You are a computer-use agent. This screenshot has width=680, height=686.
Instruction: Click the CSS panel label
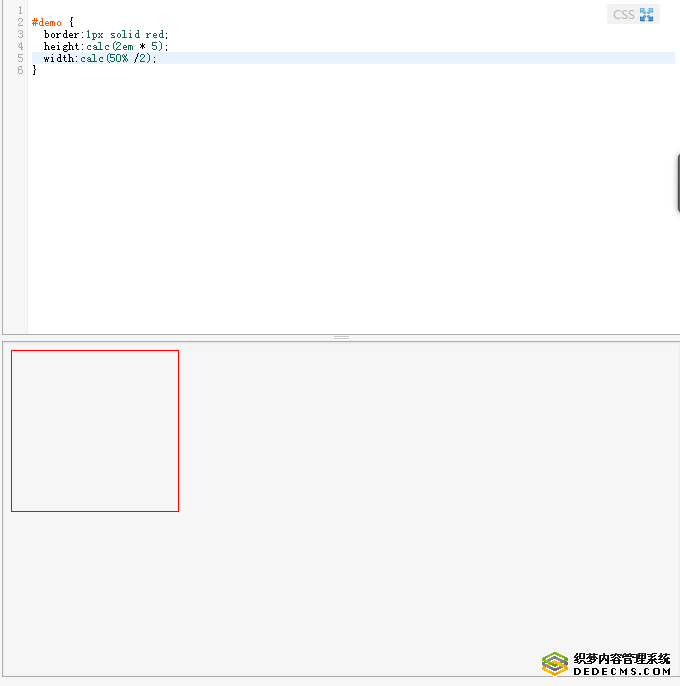pos(623,14)
